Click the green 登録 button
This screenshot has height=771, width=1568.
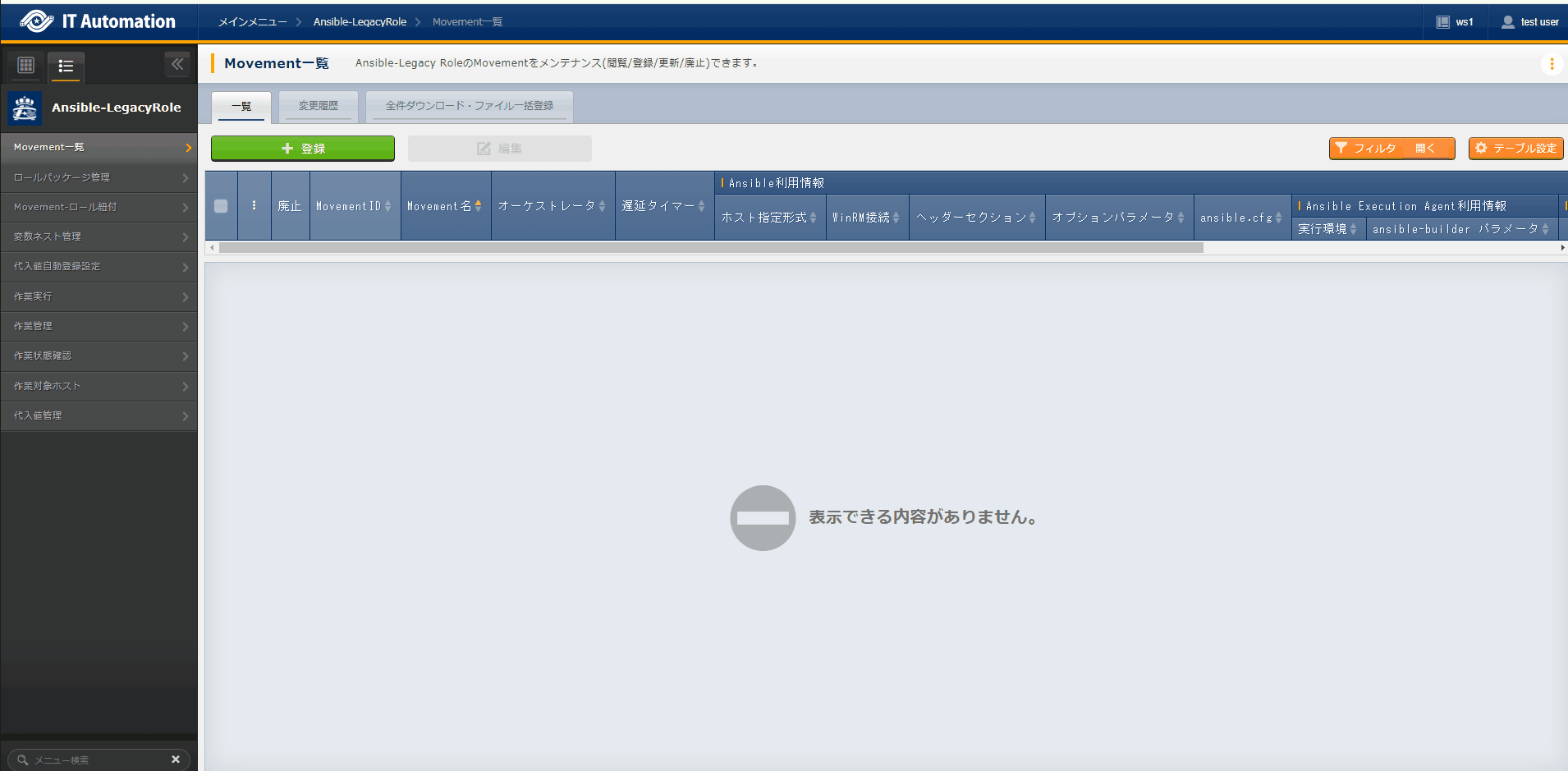pyautogui.click(x=302, y=149)
